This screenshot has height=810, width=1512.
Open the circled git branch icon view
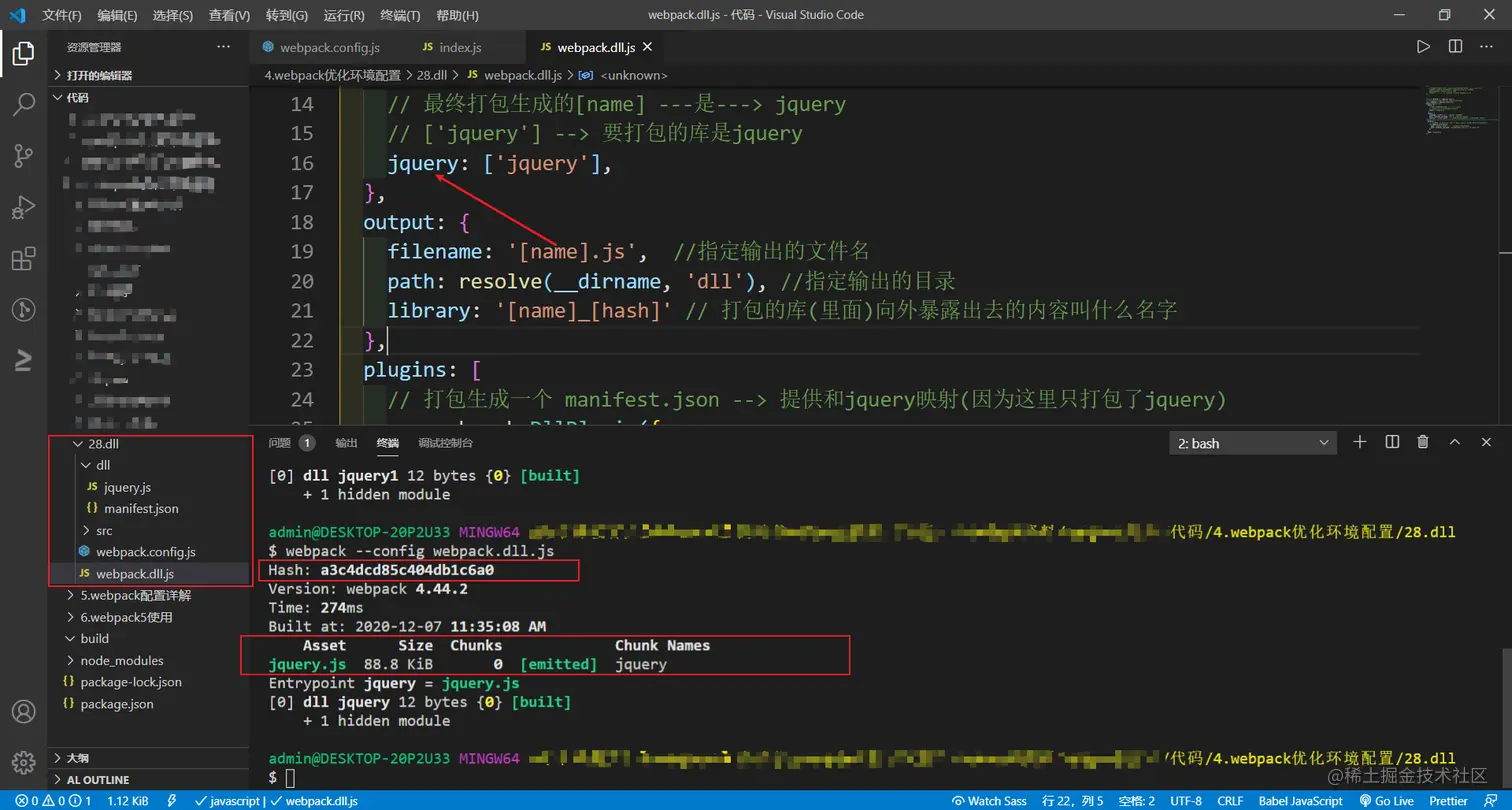23,310
